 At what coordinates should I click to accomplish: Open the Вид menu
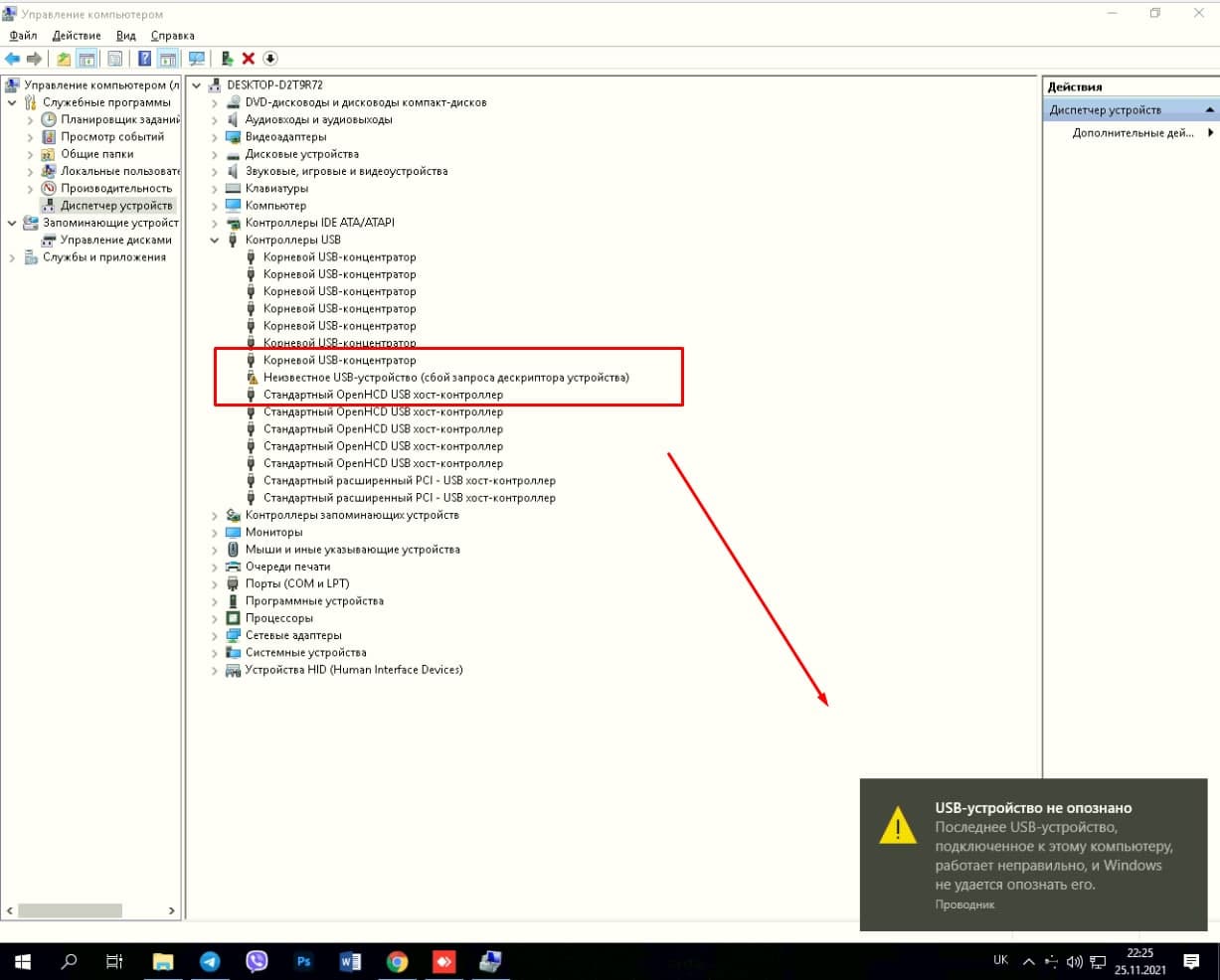[125, 36]
